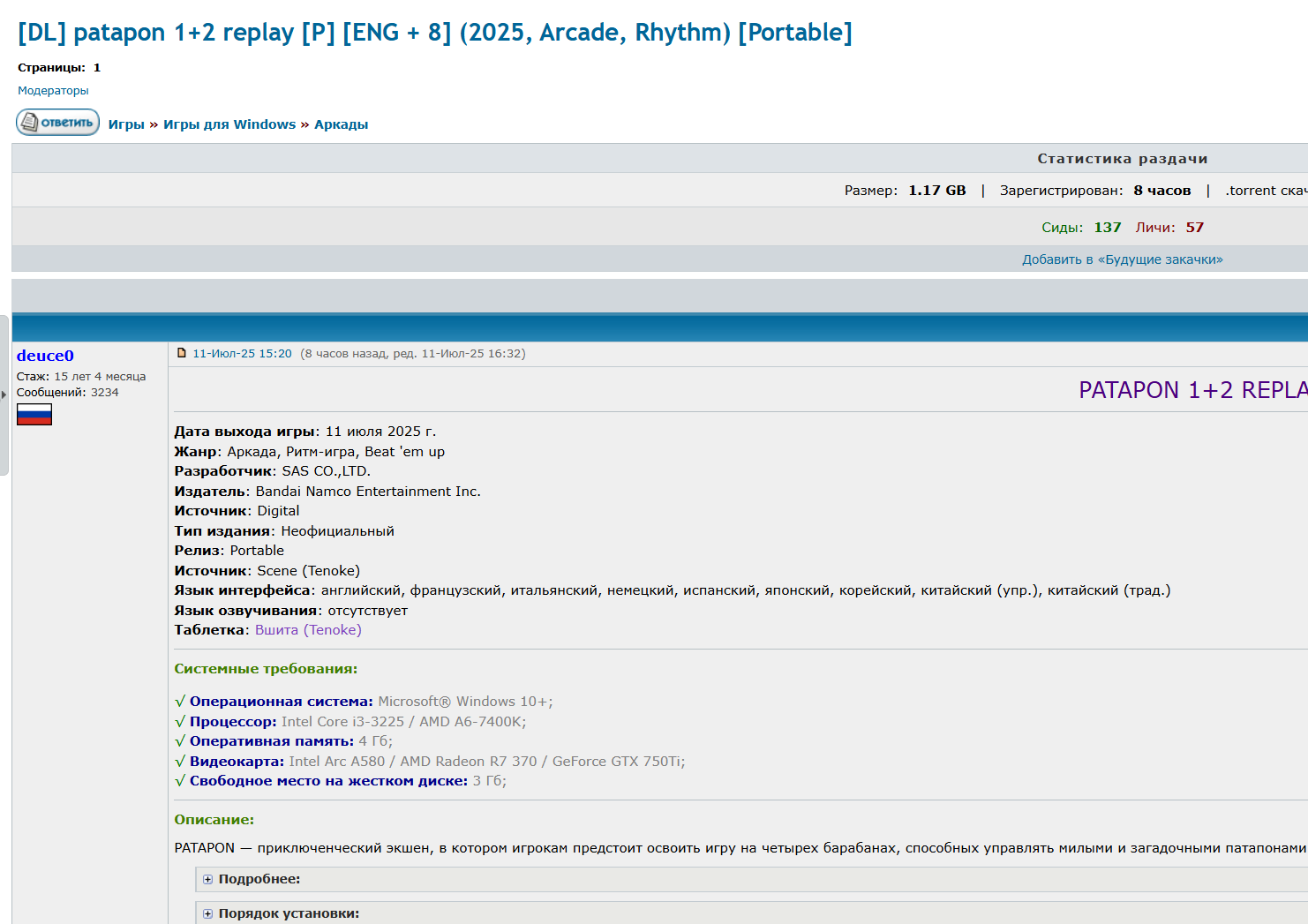Click the Операционная система requirement line
This screenshot has height=924, width=1308.
point(364,702)
